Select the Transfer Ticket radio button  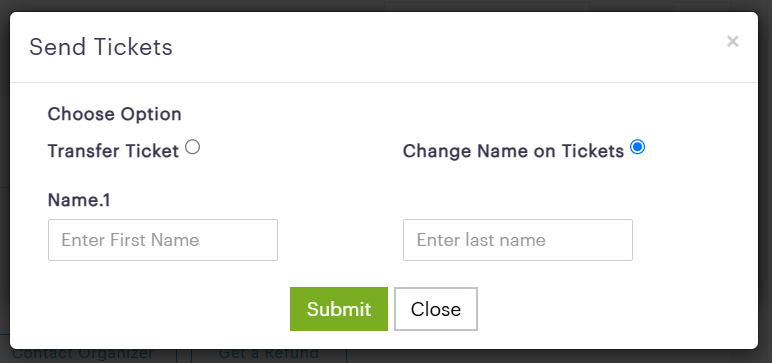pyautogui.click(x=193, y=147)
